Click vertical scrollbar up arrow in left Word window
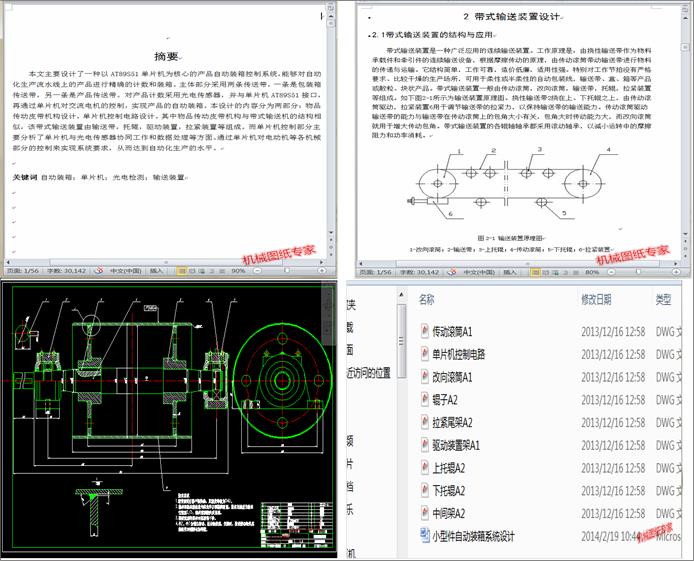Image resolution: width=694 pixels, height=561 pixels. point(331,16)
